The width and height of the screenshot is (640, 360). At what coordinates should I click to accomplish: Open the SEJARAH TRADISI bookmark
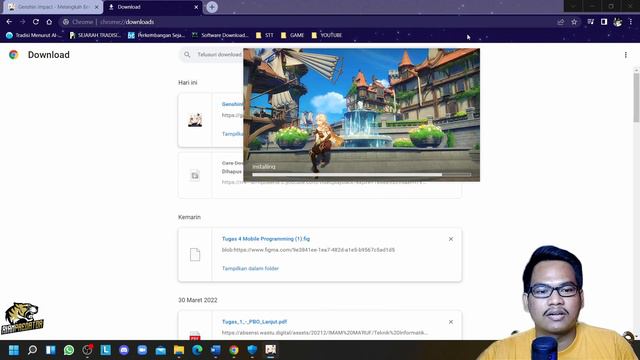pyautogui.click(x=95, y=36)
